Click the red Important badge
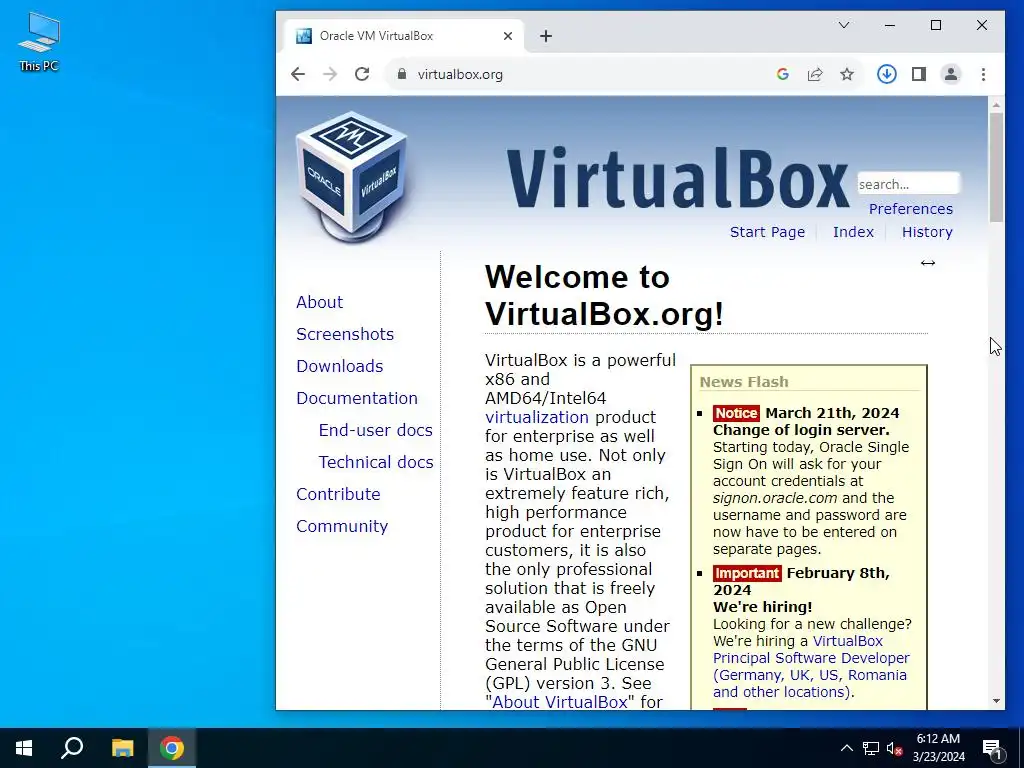The image size is (1024, 768). coord(747,573)
